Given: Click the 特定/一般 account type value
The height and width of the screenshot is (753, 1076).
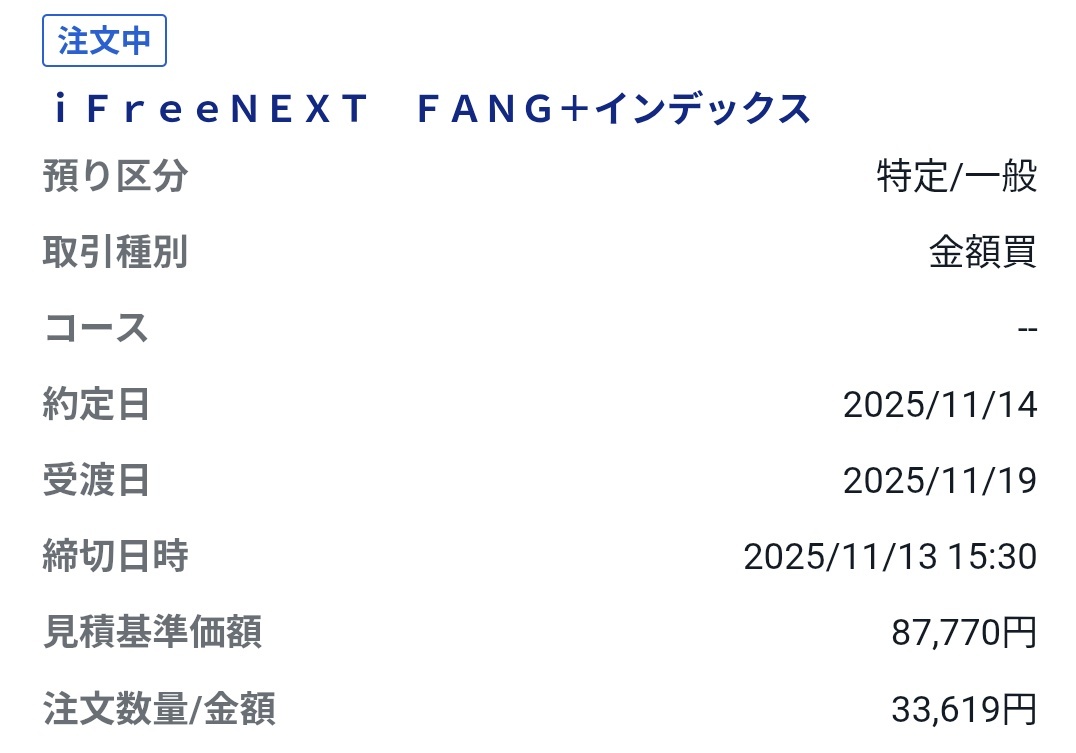Looking at the screenshot, I should pos(956,177).
